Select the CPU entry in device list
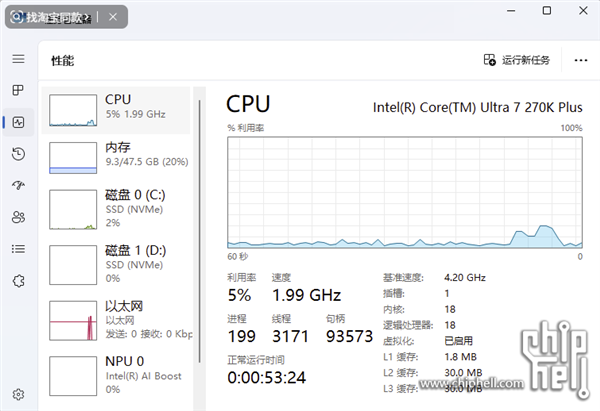The height and width of the screenshot is (411, 600). point(118,110)
